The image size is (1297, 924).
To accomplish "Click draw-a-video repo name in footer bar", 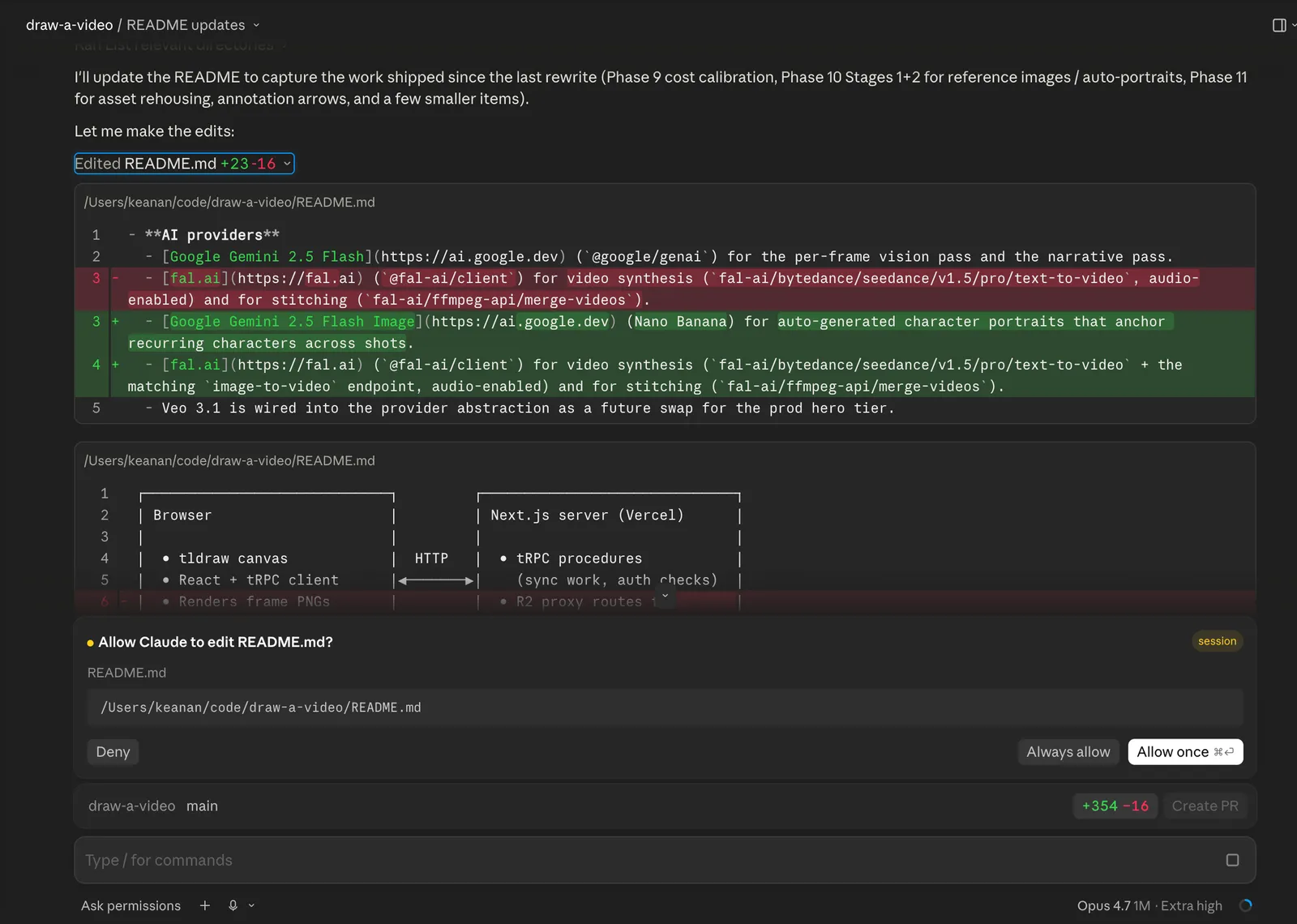I will tap(131, 806).
